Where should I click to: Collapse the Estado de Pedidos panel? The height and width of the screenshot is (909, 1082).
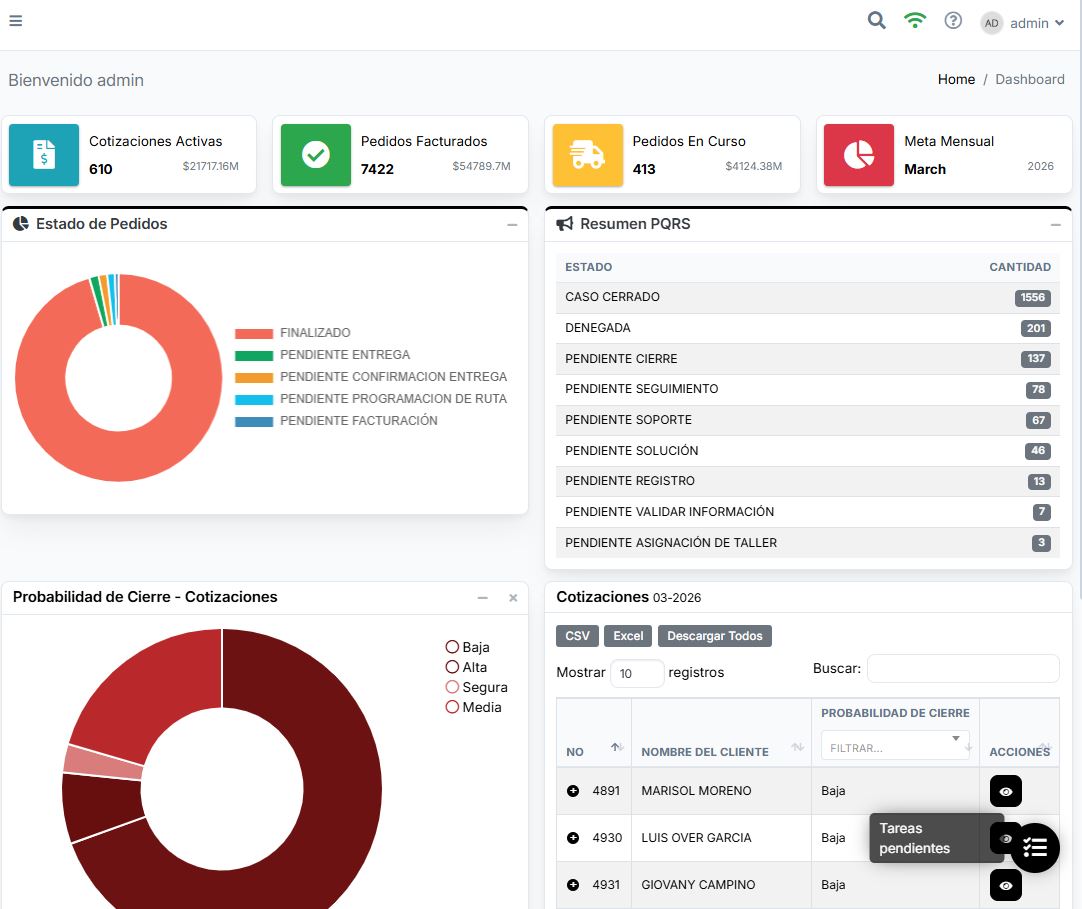[514, 224]
